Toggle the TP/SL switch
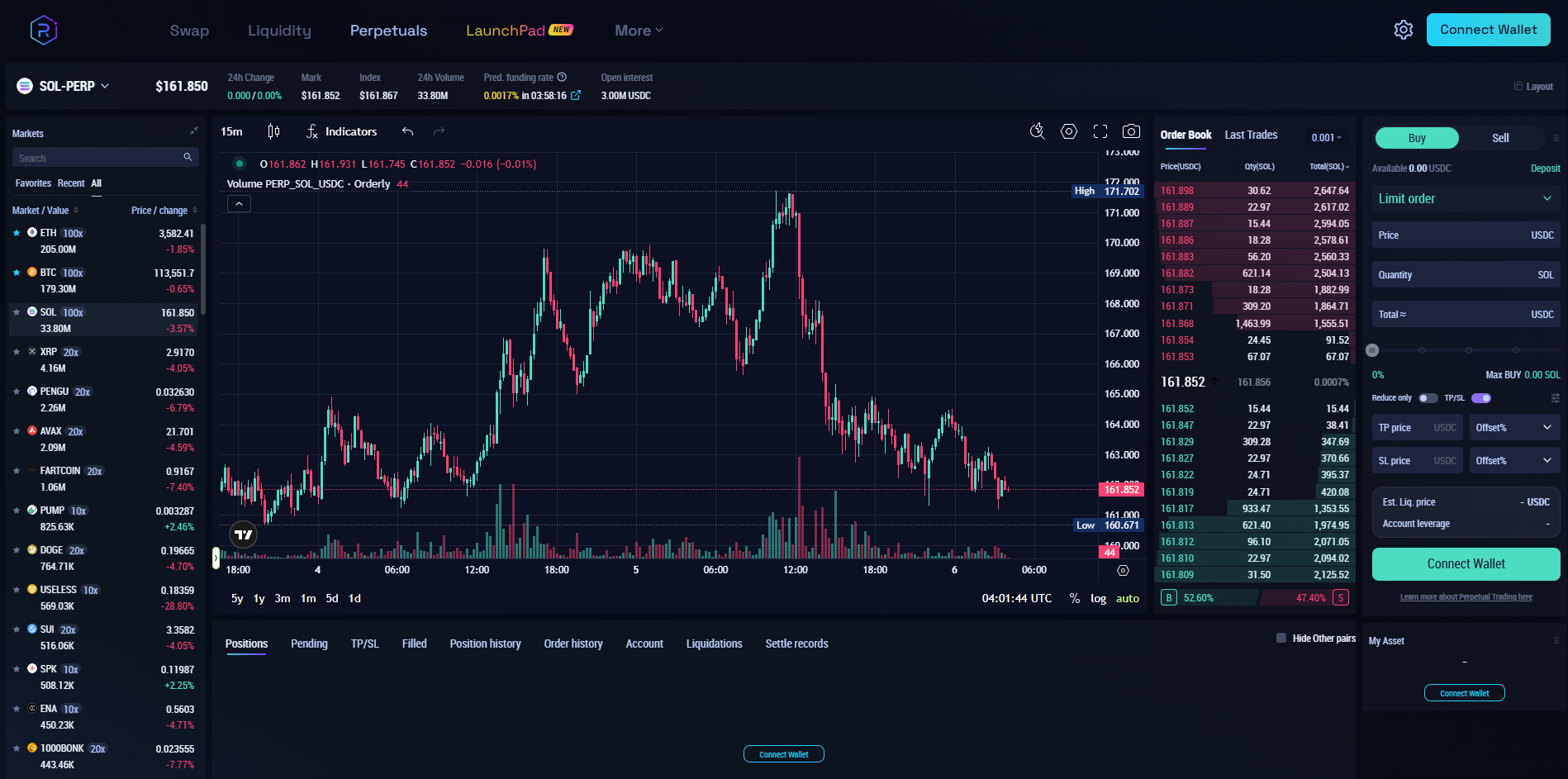The height and width of the screenshot is (779, 1568). [1481, 398]
